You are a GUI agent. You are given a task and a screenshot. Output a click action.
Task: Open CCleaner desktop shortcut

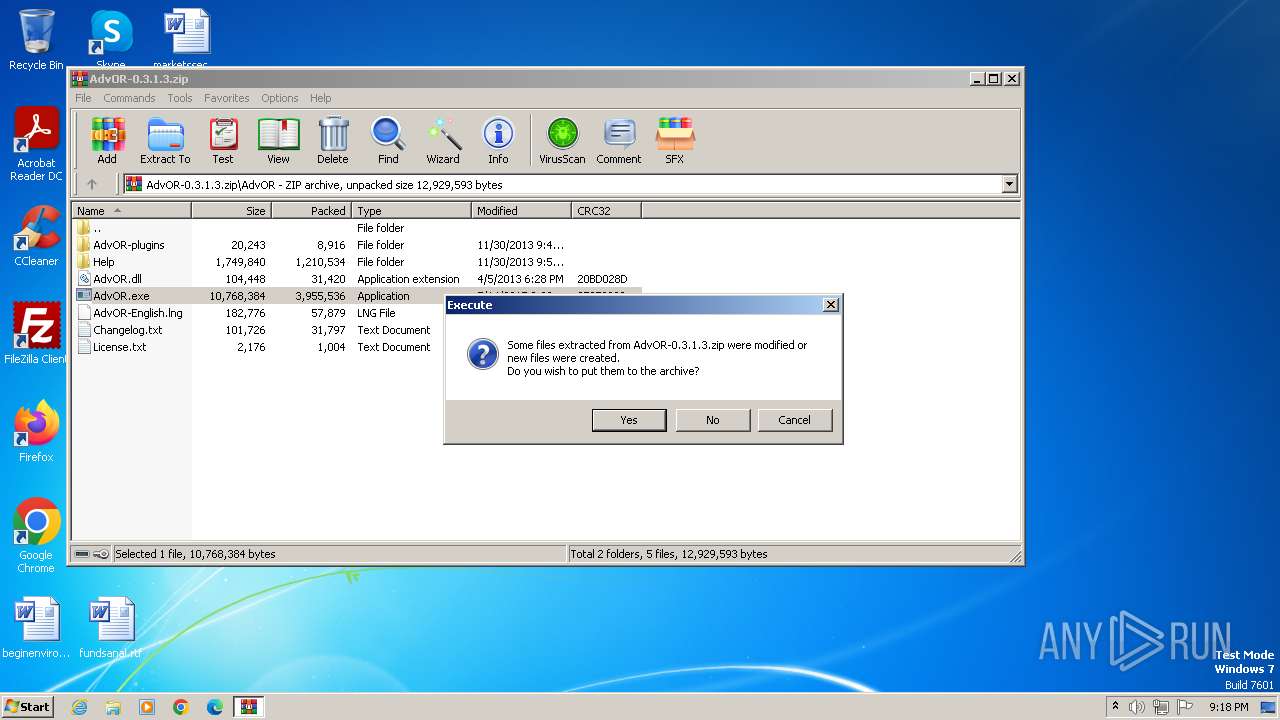tap(36, 236)
